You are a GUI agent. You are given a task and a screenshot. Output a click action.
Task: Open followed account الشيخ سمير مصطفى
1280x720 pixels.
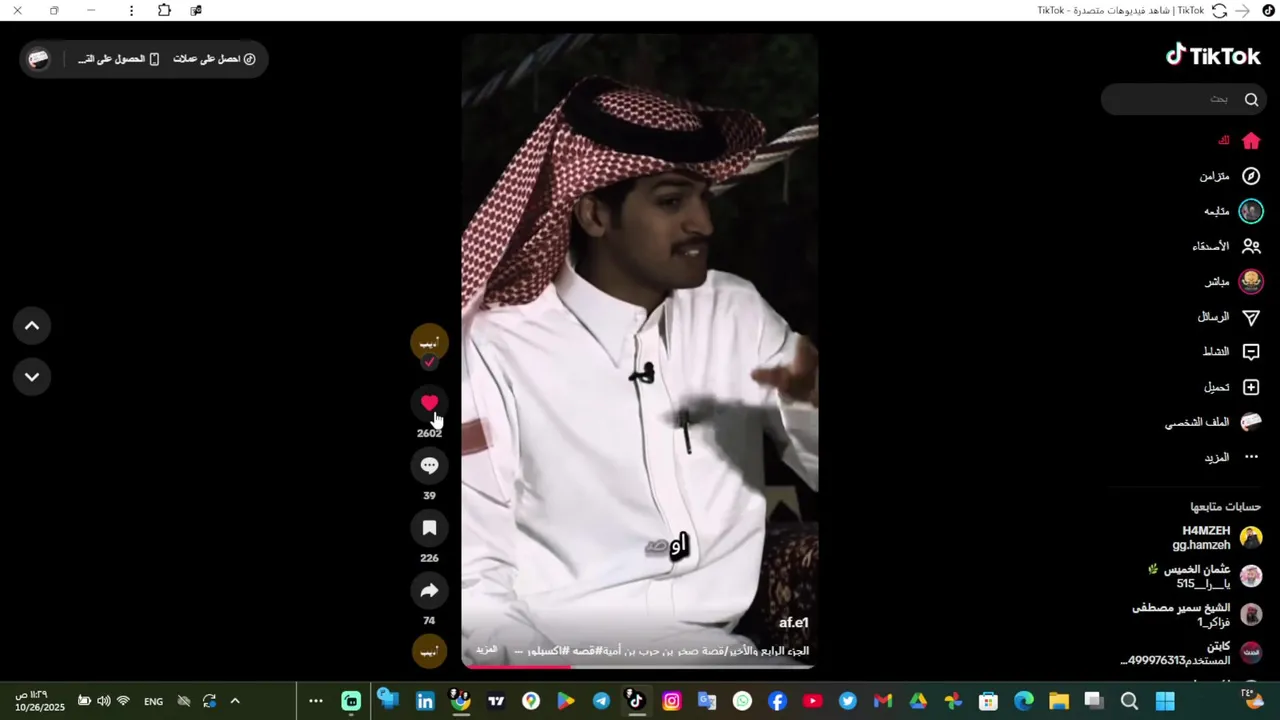1197,614
